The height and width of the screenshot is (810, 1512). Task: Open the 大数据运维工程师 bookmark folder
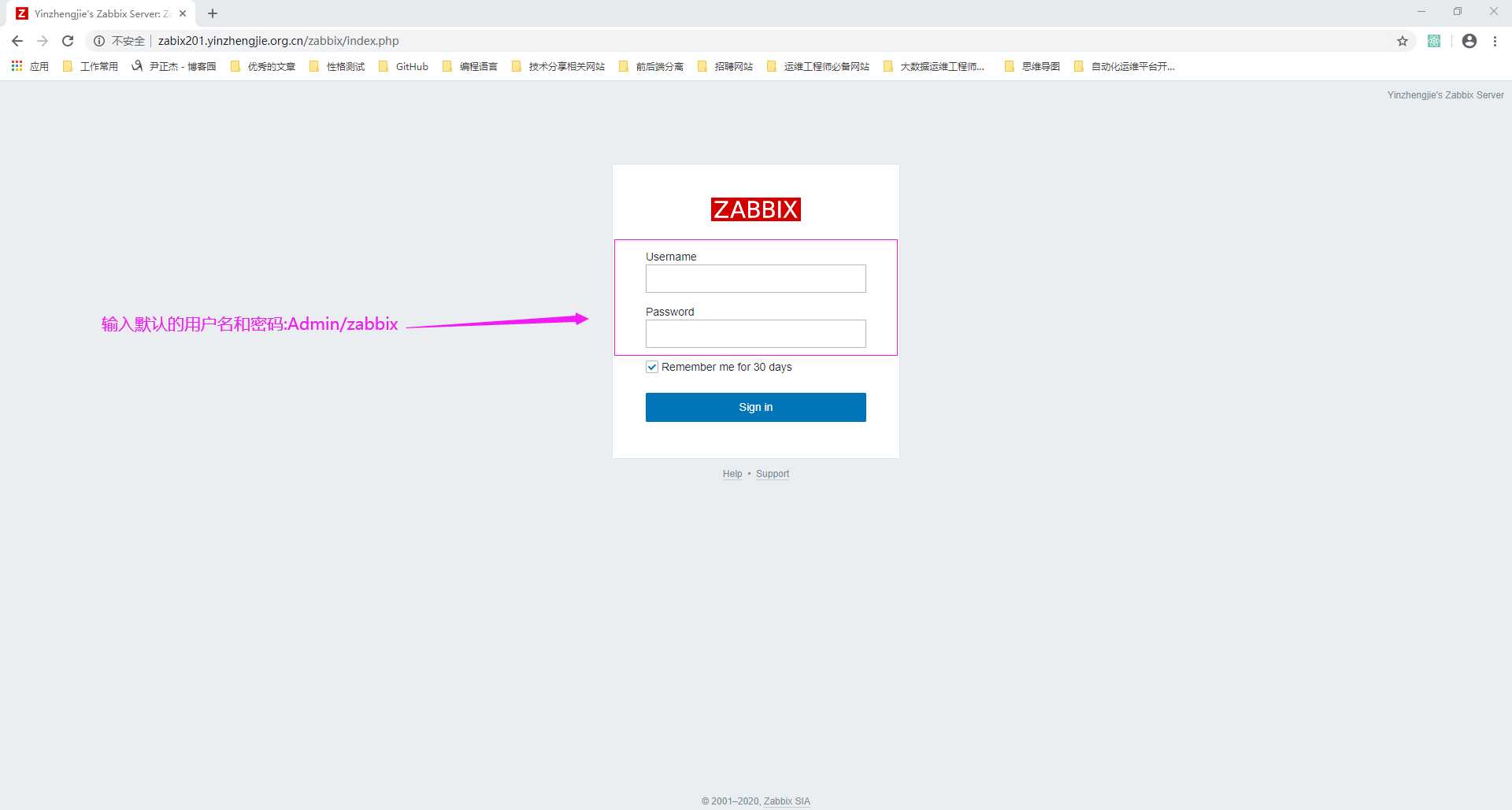pyautogui.click(x=934, y=66)
